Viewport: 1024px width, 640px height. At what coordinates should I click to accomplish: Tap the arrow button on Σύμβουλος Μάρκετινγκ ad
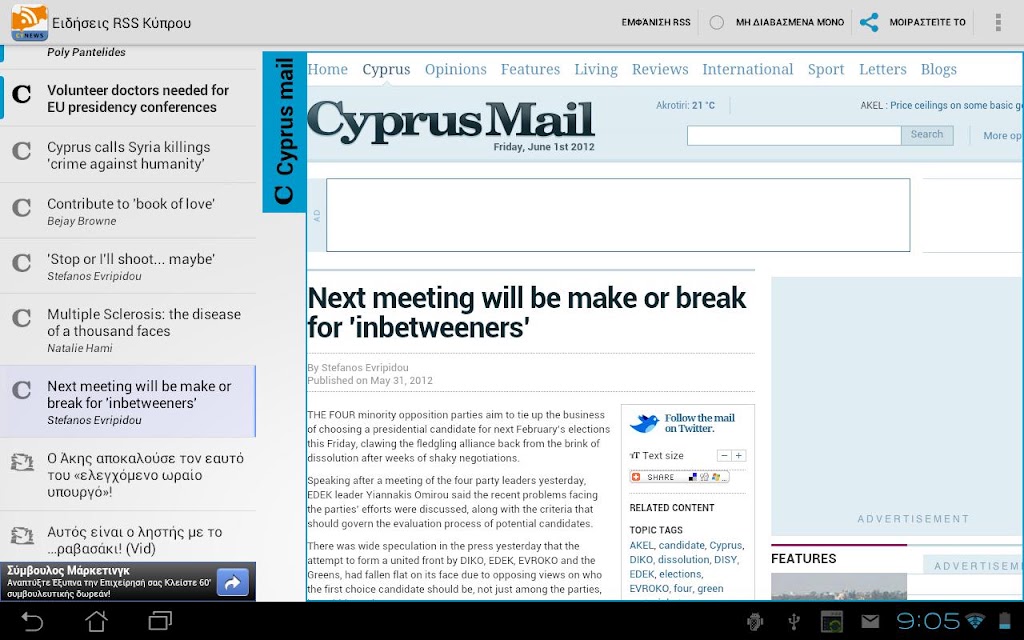(232, 583)
